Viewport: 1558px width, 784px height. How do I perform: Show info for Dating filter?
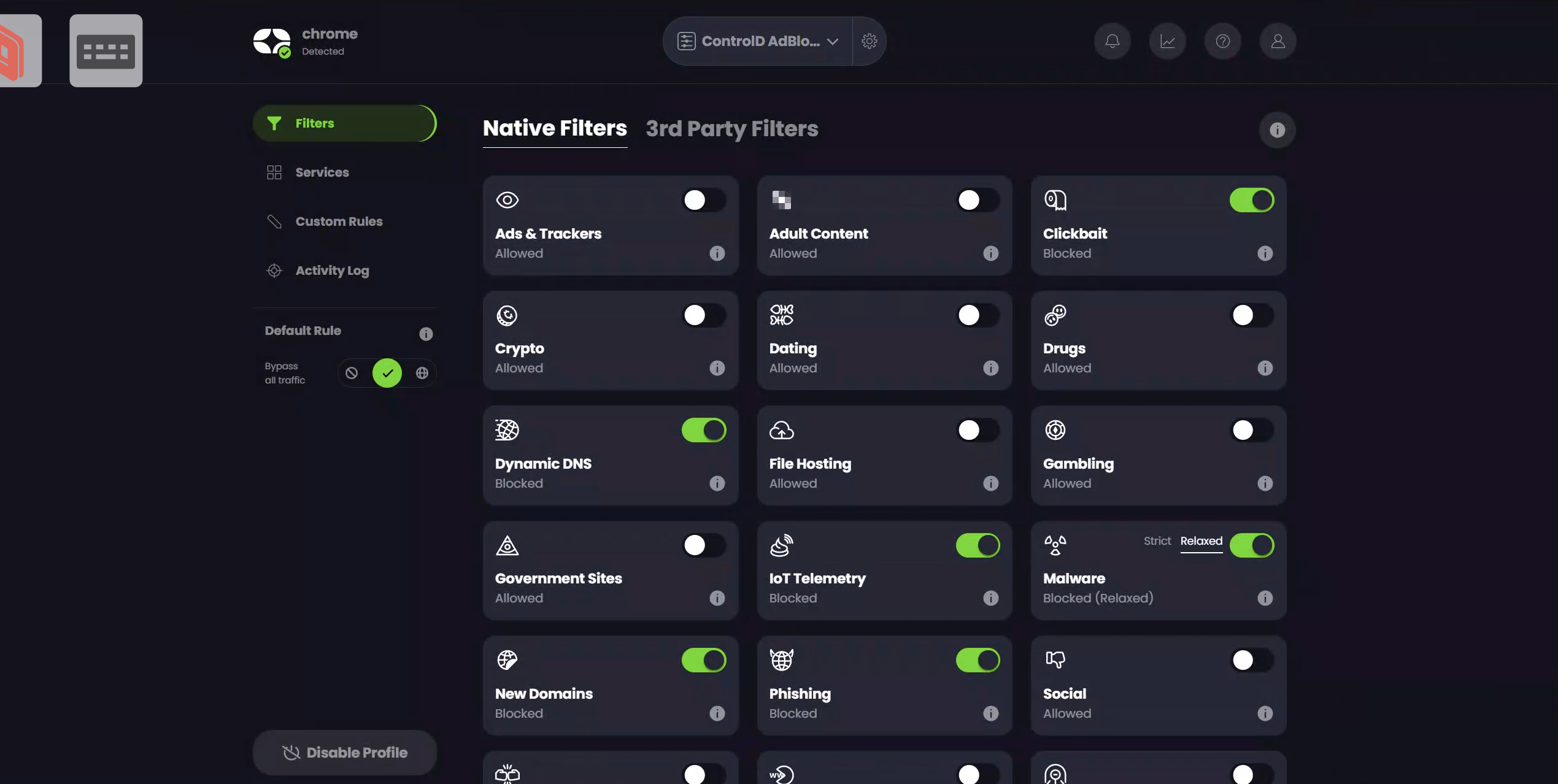[x=990, y=368]
